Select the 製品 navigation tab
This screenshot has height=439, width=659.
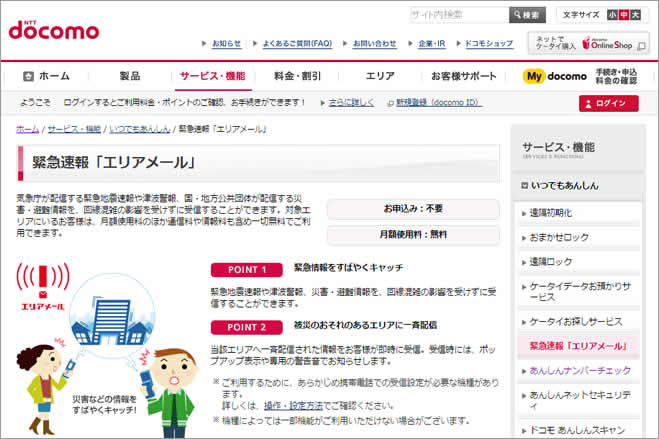130,76
